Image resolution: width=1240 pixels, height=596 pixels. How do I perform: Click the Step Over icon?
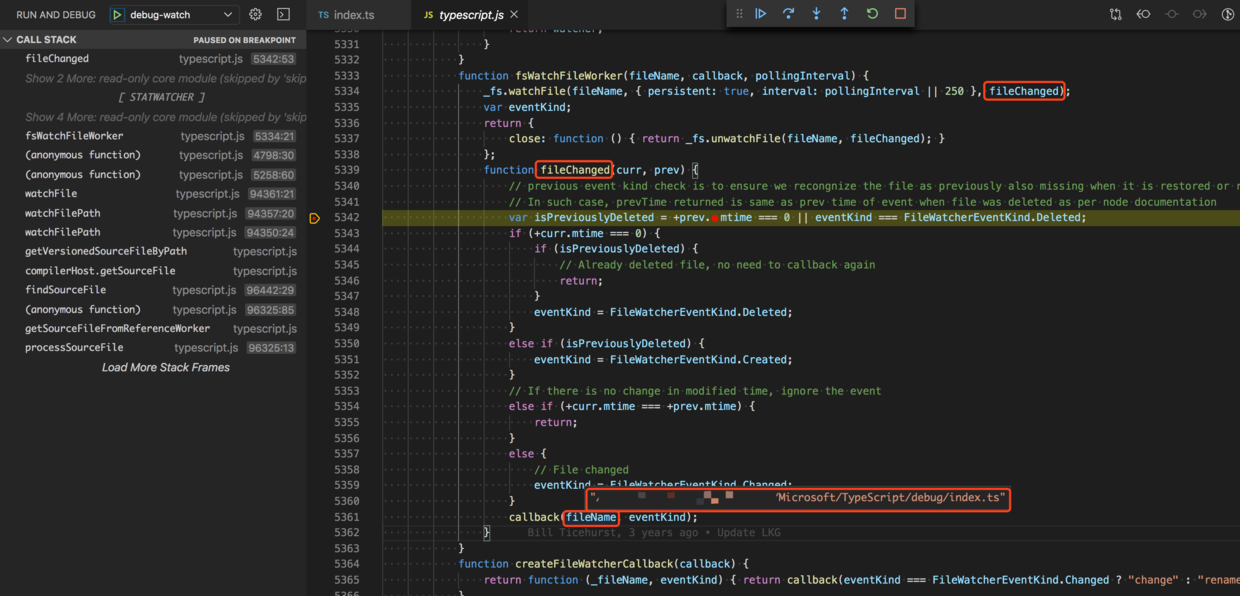[x=789, y=13]
